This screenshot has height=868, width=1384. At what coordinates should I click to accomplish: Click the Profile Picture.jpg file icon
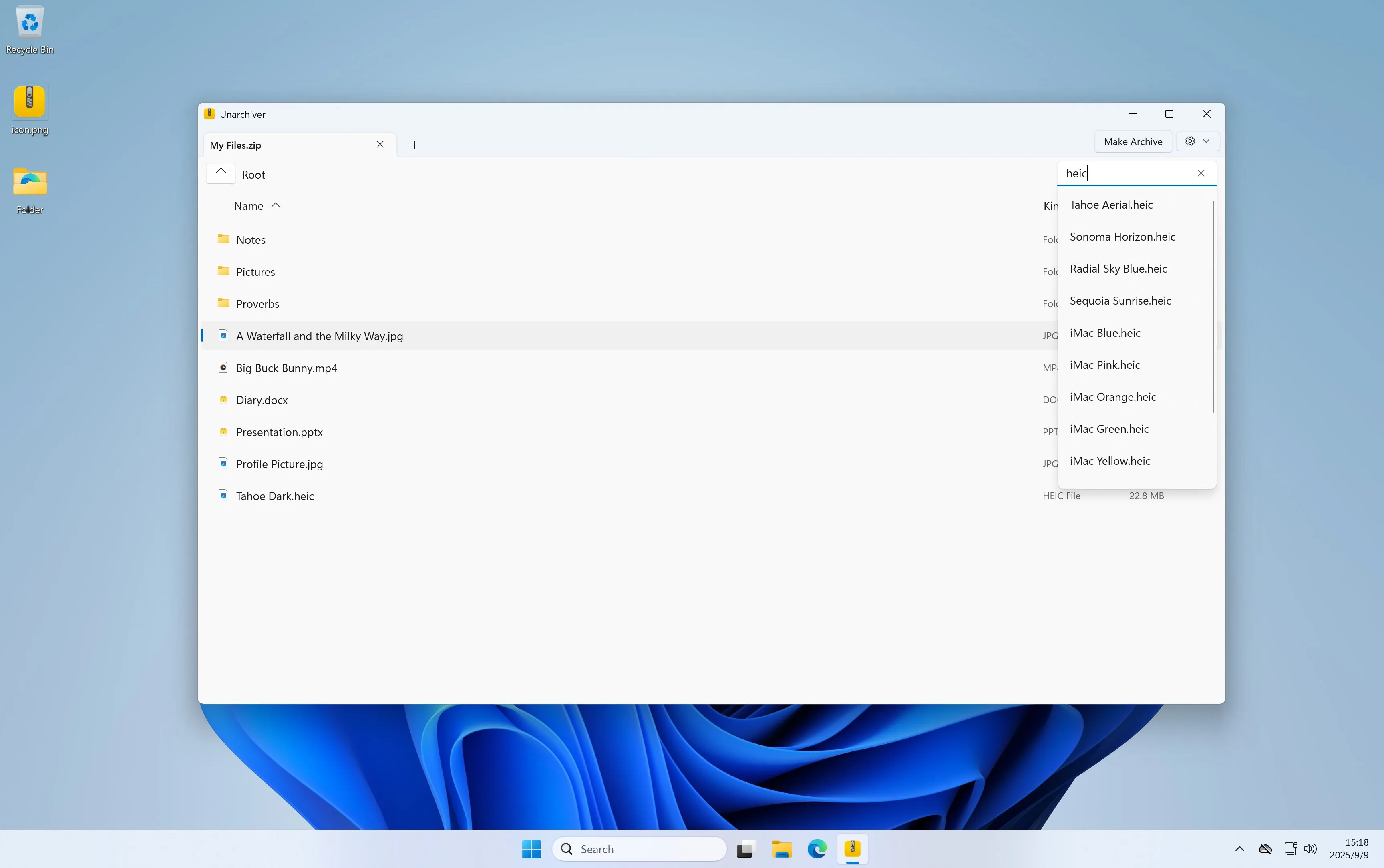click(x=223, y=463)
